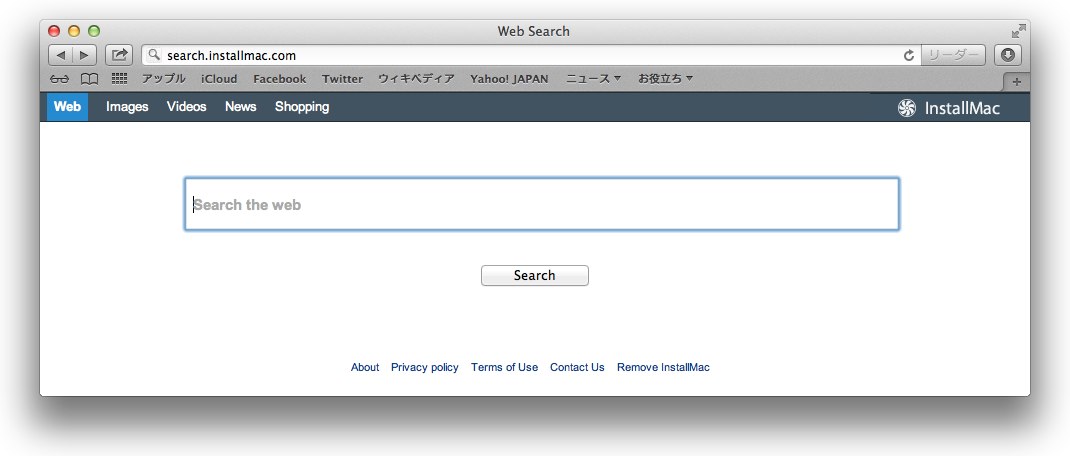Go forward with the forward arrow button
This screenshot has height=456, width=1070.
[85, 55]
